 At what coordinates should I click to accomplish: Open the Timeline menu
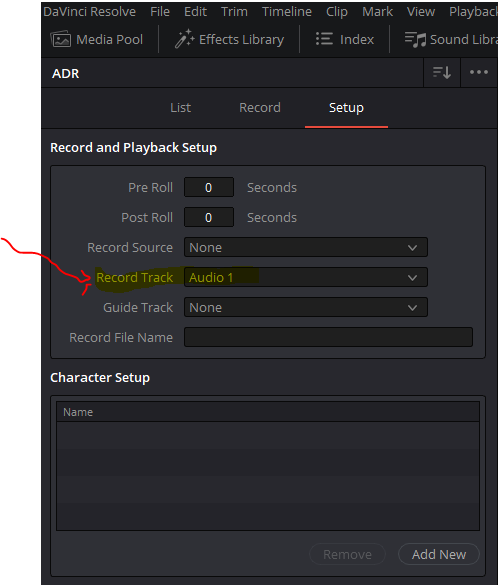click(287, 12)
